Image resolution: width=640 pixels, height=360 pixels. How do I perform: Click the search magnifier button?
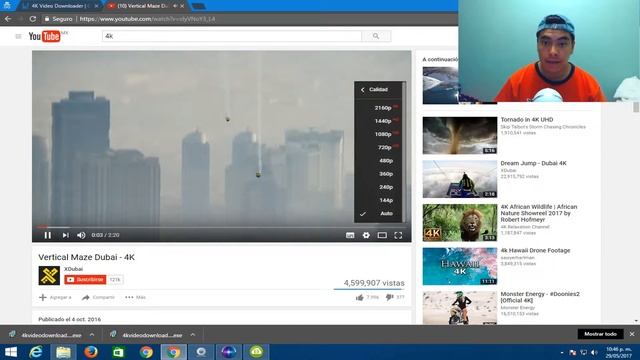pos(376,36)
